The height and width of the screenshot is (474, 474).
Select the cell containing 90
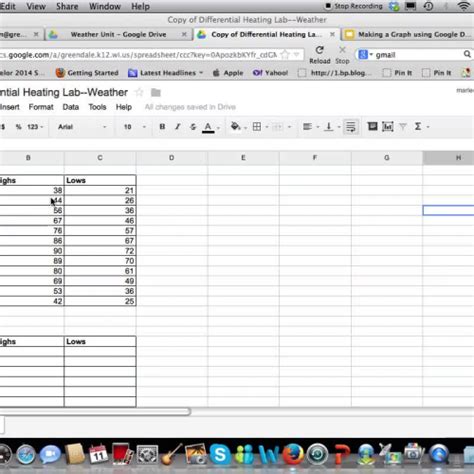(32, 251)
